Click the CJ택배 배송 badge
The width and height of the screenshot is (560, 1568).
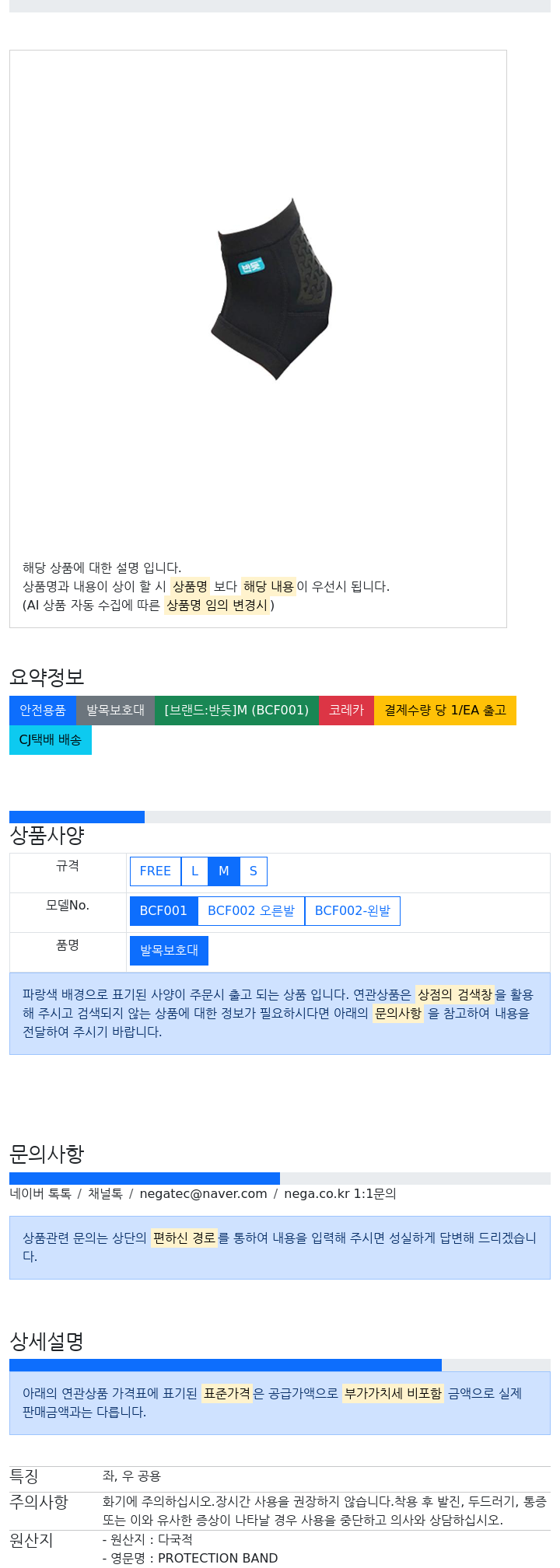[51, 740]
